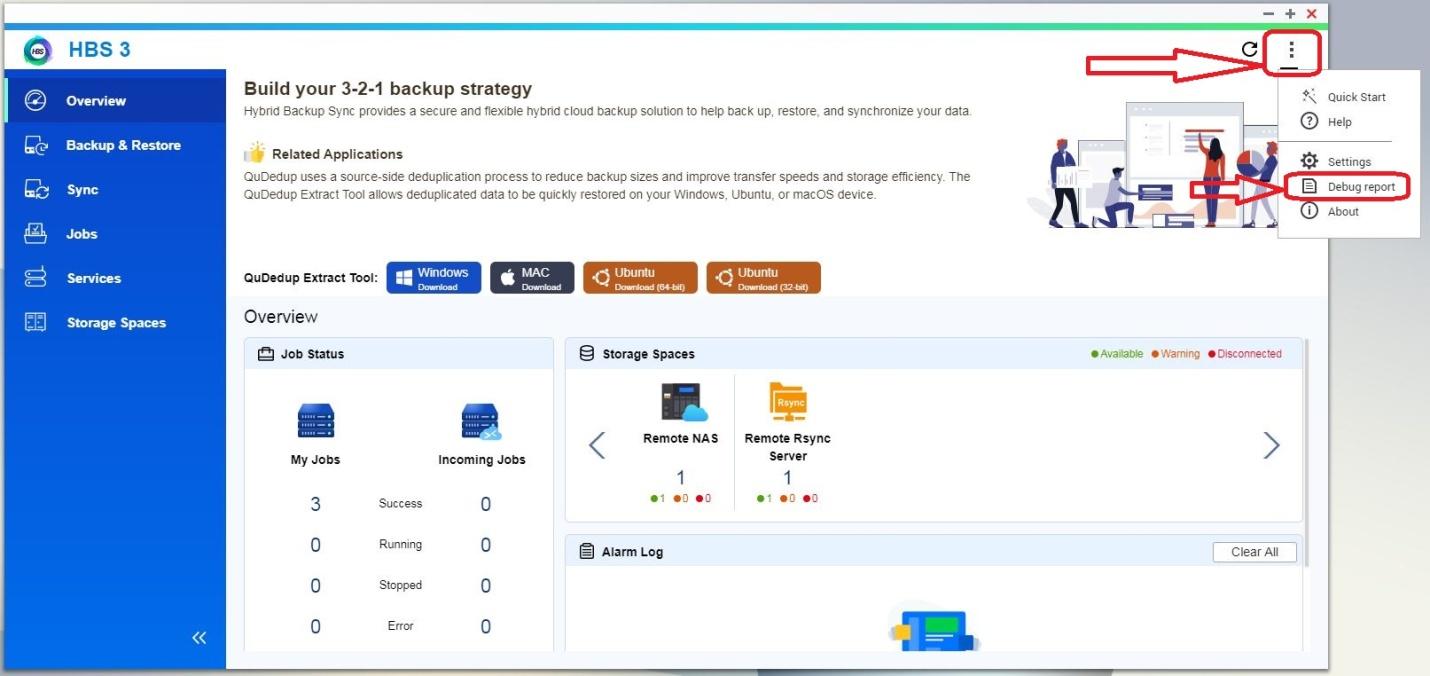The width and height of the screenshot is (1430, 676).
Task: Click the Help question mark icon
Action: 1308,121
